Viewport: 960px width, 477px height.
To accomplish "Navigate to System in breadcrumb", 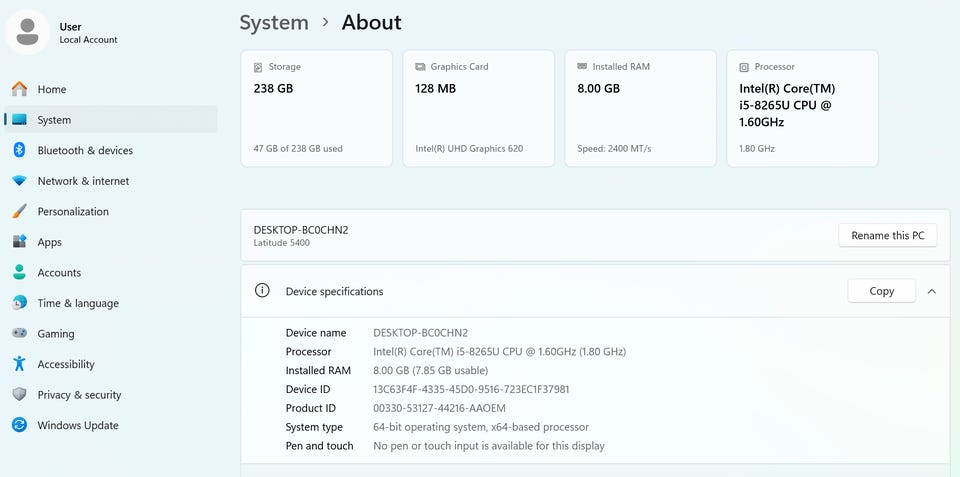I will pyautogui.click(x=274, y=22).
